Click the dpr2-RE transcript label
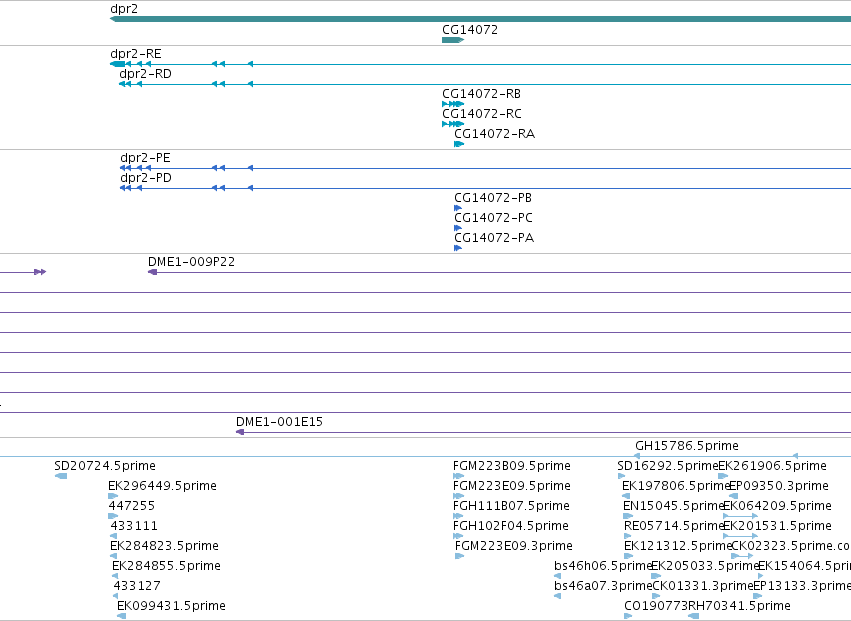The image size is (851, 621). [x=136, y=54]
